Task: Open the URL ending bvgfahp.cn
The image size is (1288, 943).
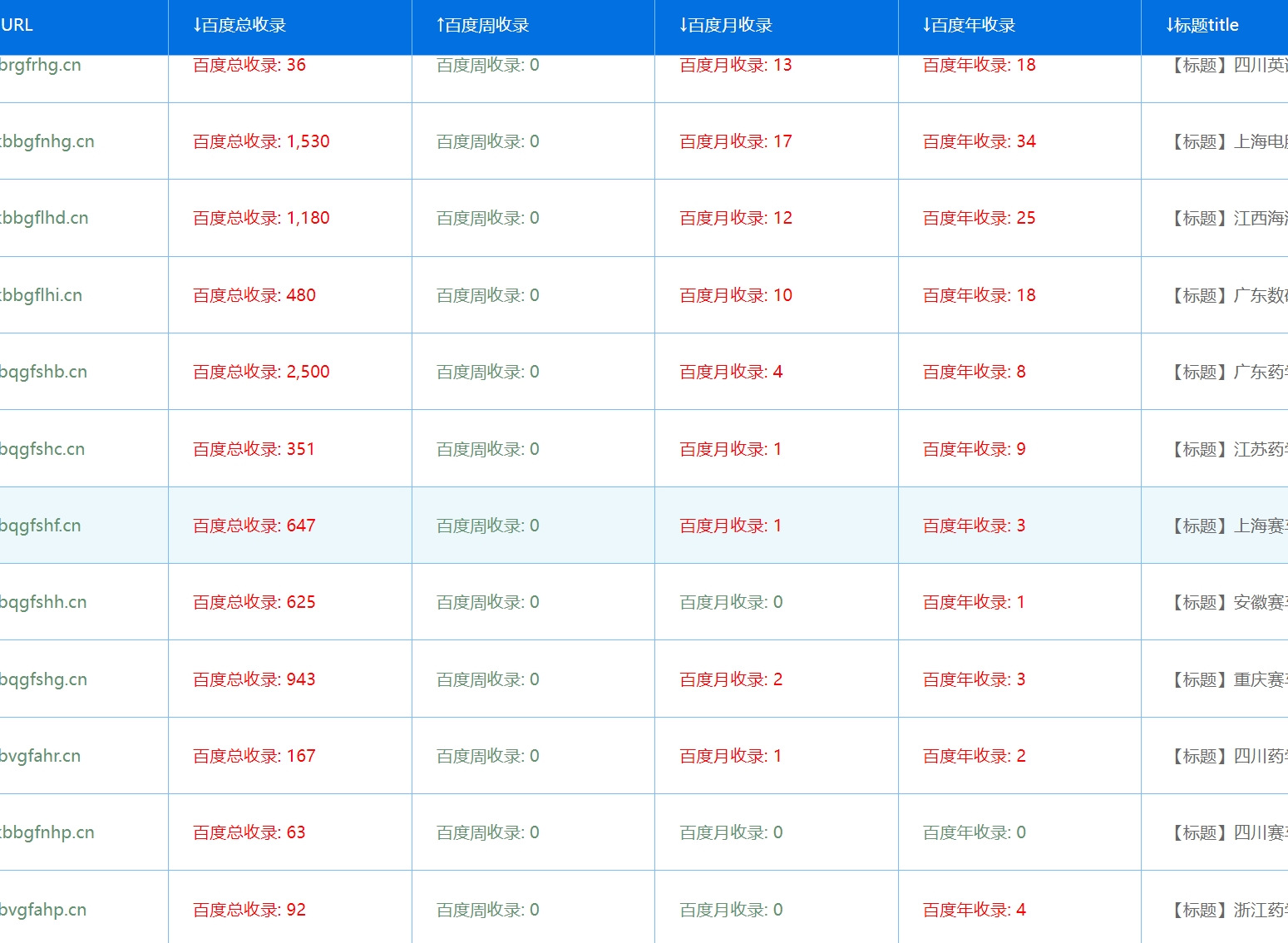Action: click(43, 910)
